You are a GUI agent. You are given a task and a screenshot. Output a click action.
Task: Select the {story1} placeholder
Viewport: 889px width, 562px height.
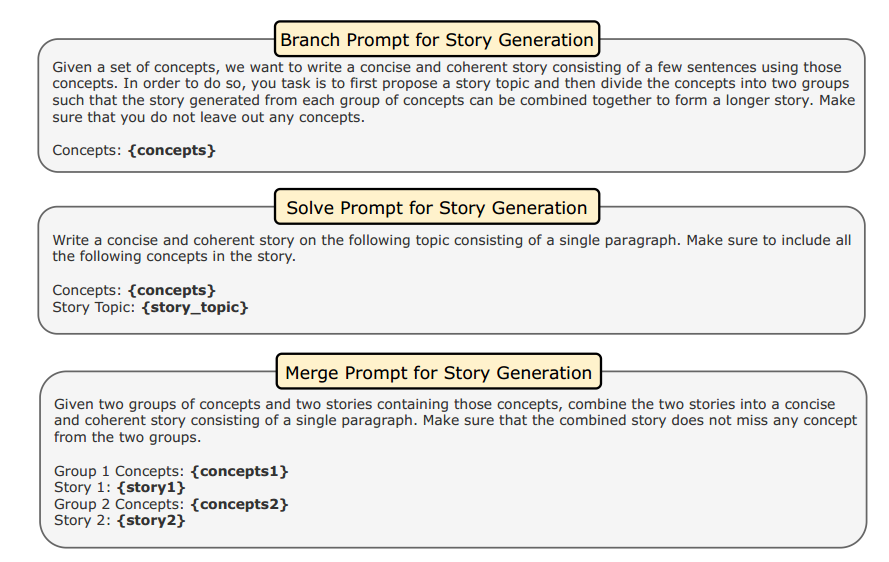pos(151,487)
